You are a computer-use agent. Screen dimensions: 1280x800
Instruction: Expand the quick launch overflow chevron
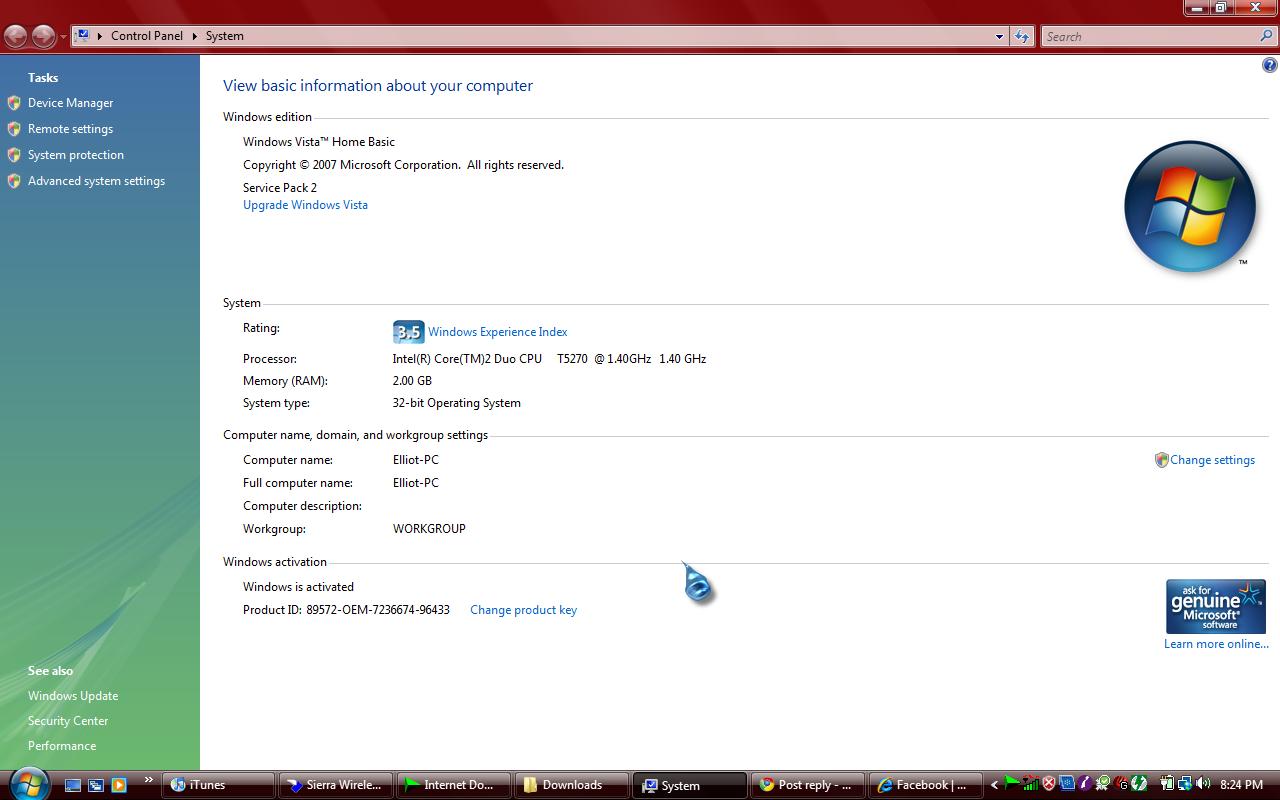click(x=149, y=781)
